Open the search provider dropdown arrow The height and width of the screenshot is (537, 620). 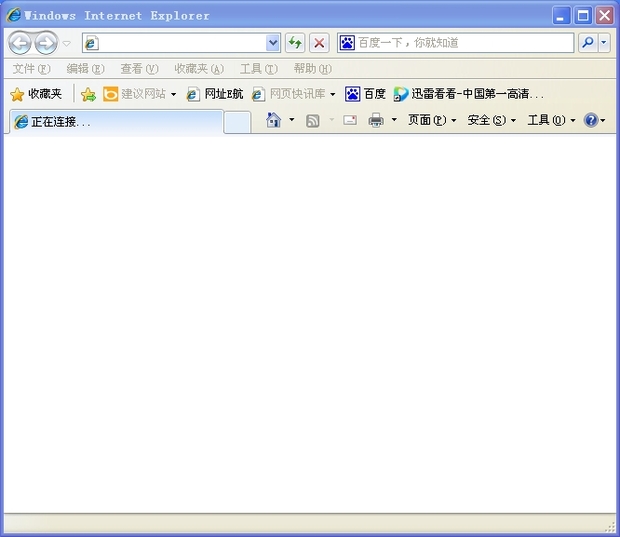click(x=604, y=43)
